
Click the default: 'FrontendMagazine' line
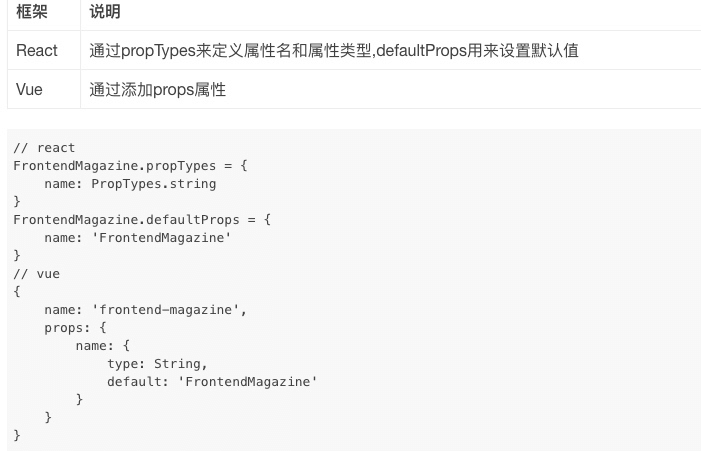click(x=212, y=382)
